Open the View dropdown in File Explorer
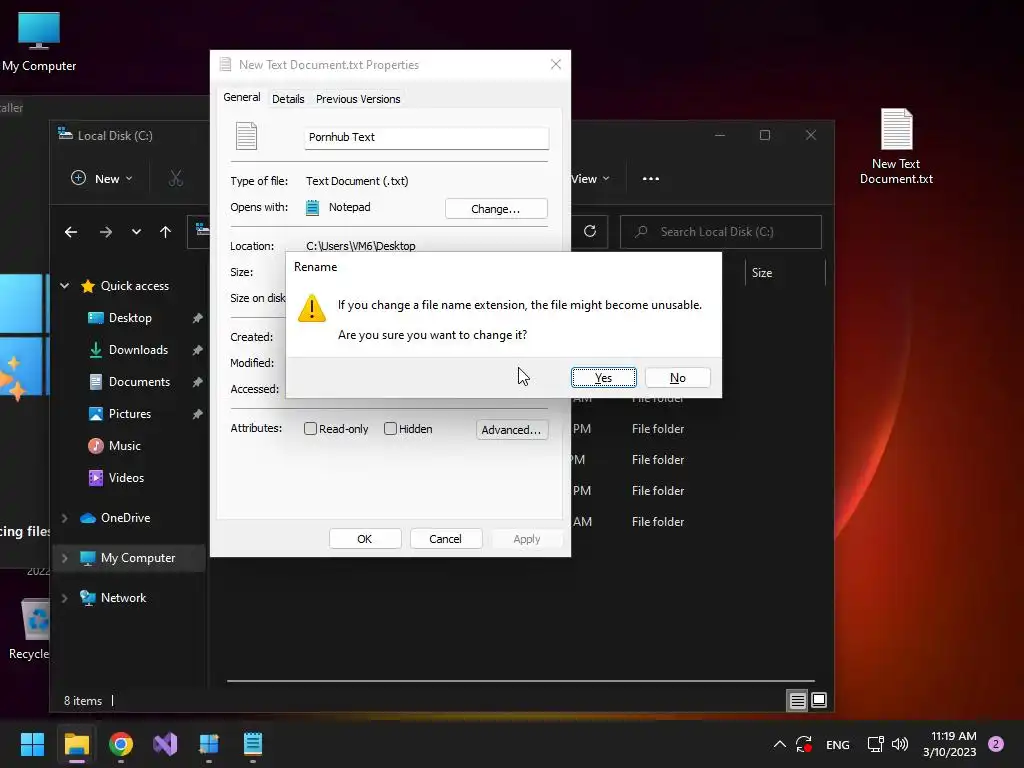 click(x=590, y=178)
